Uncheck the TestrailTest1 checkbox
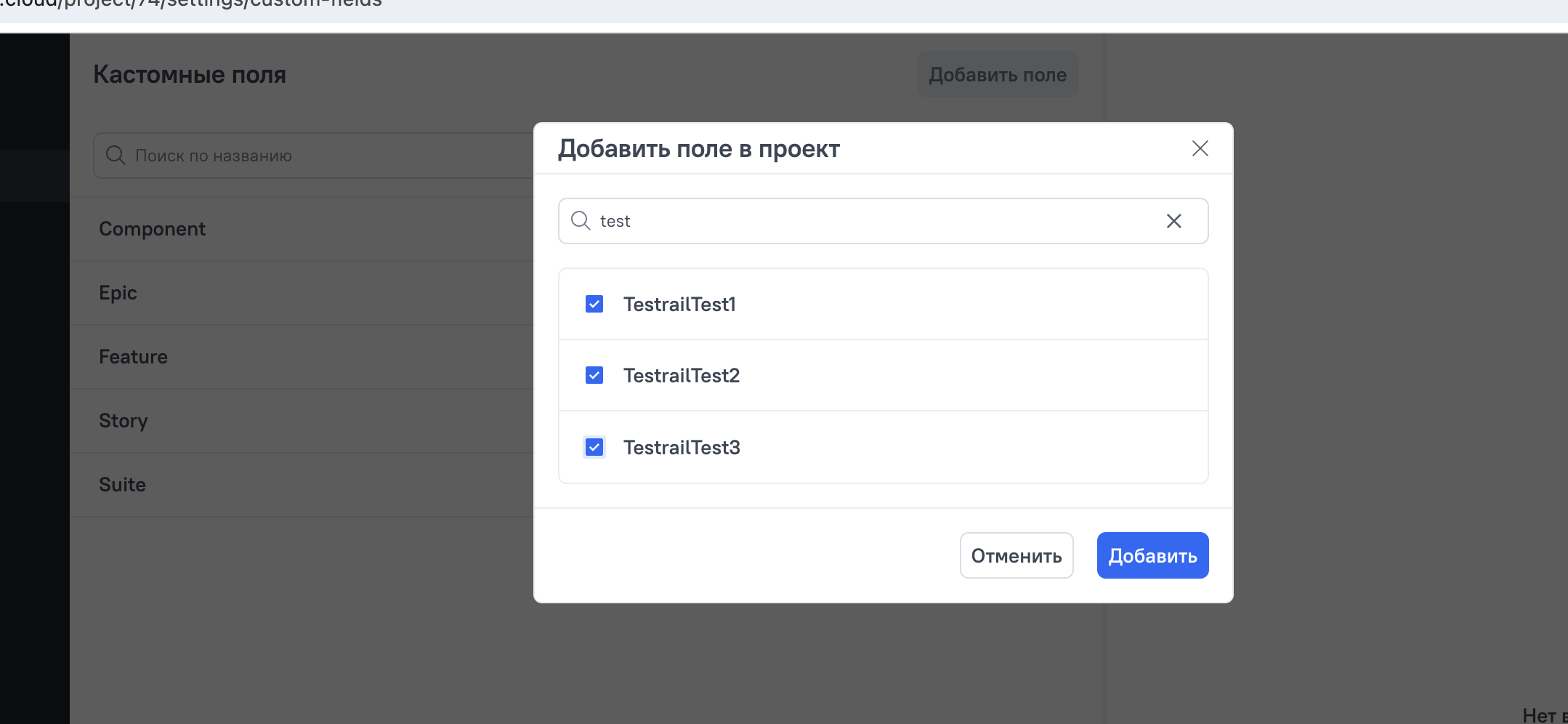 point(594,304)
